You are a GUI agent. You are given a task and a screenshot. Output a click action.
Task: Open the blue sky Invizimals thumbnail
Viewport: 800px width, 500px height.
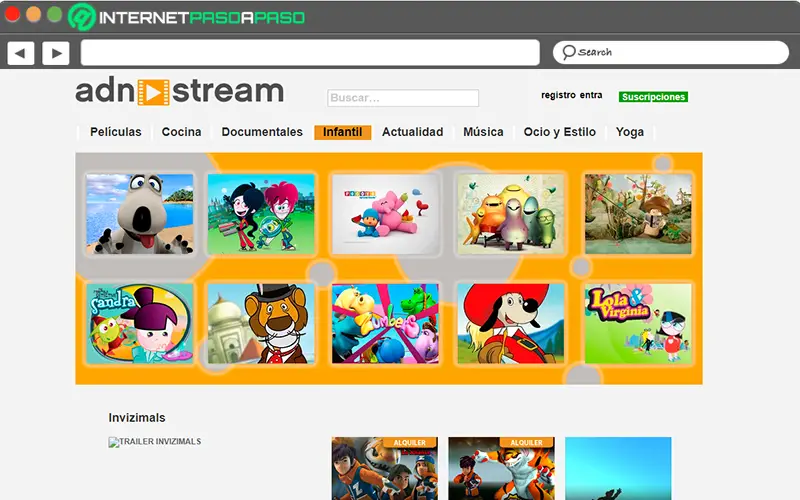click(618, 468)
